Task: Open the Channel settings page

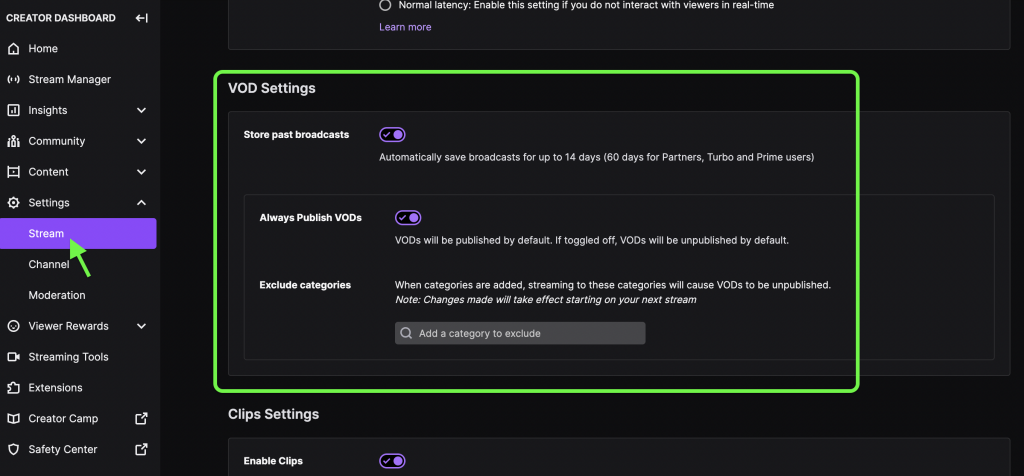Action: click(49, 264)
